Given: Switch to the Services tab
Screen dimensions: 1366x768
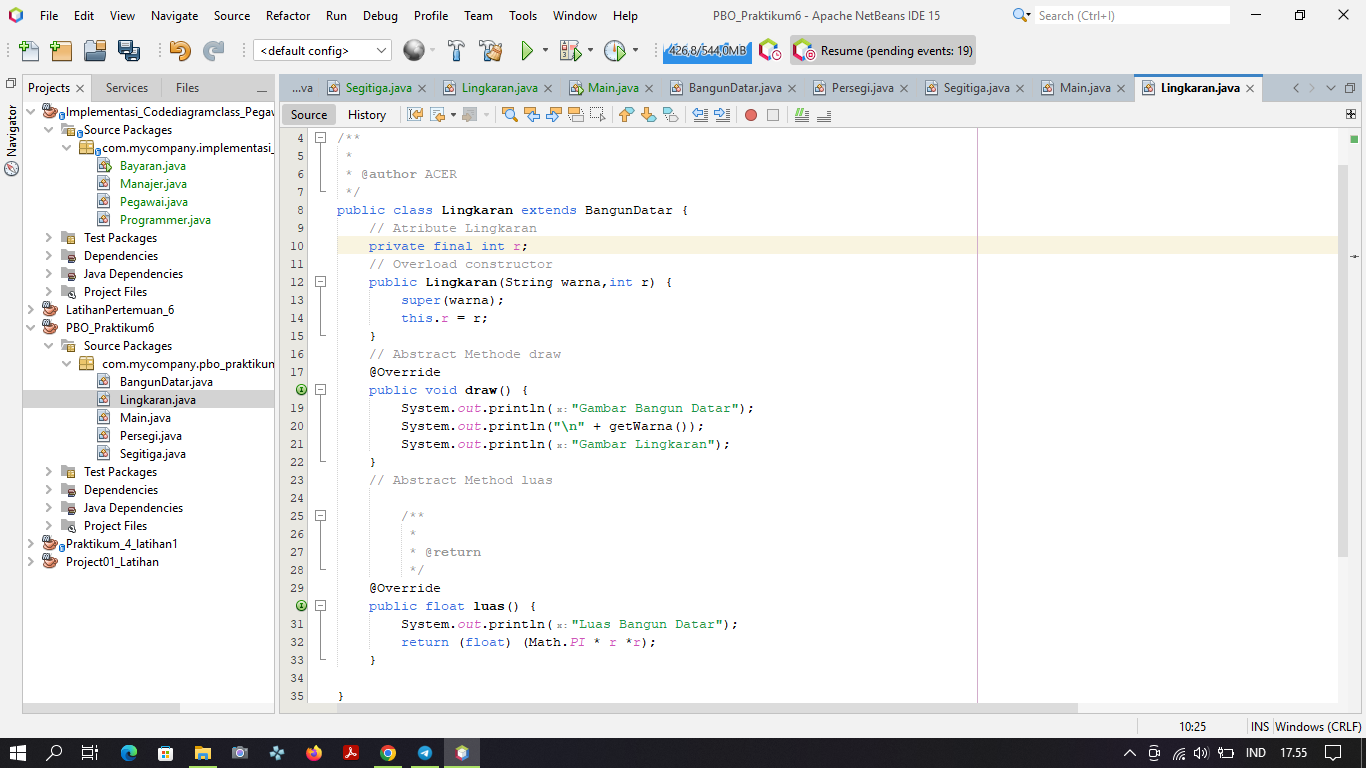Looking at the screenshot, I should pyautogui.click(x=126, y=88).
